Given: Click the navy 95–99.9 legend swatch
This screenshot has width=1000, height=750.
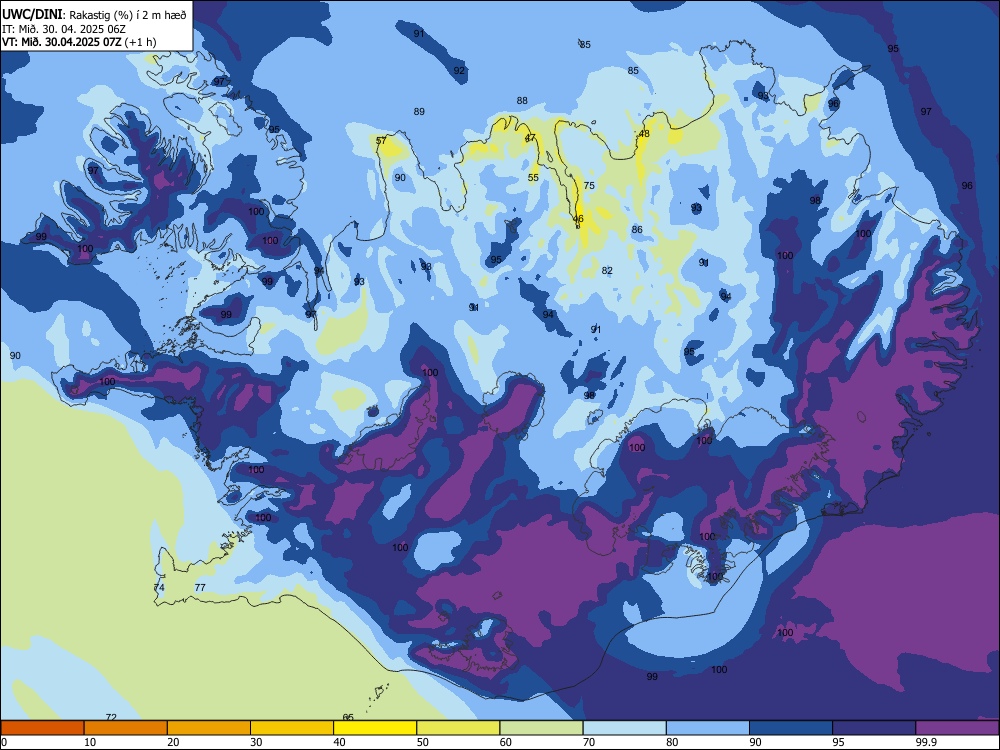Looking at the screenshot, I should coord(874,728).
